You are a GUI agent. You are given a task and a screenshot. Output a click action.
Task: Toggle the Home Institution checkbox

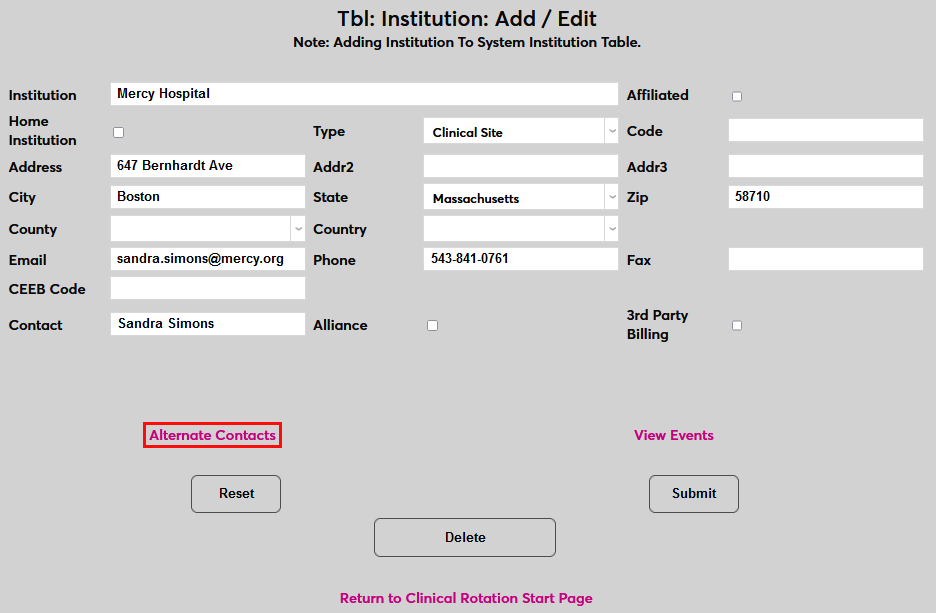(119, 132)
